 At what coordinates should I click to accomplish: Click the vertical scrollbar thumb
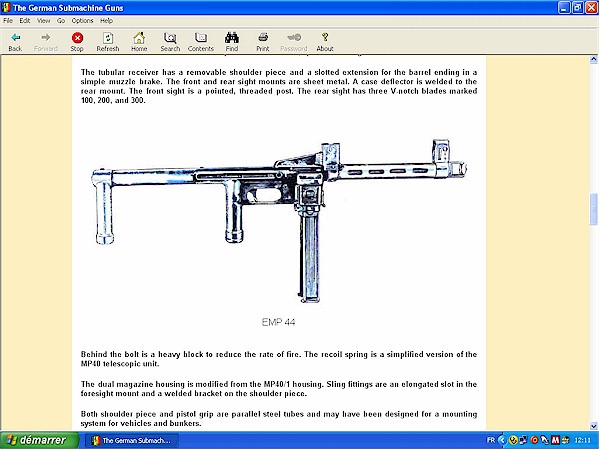(x=593, y=209)
